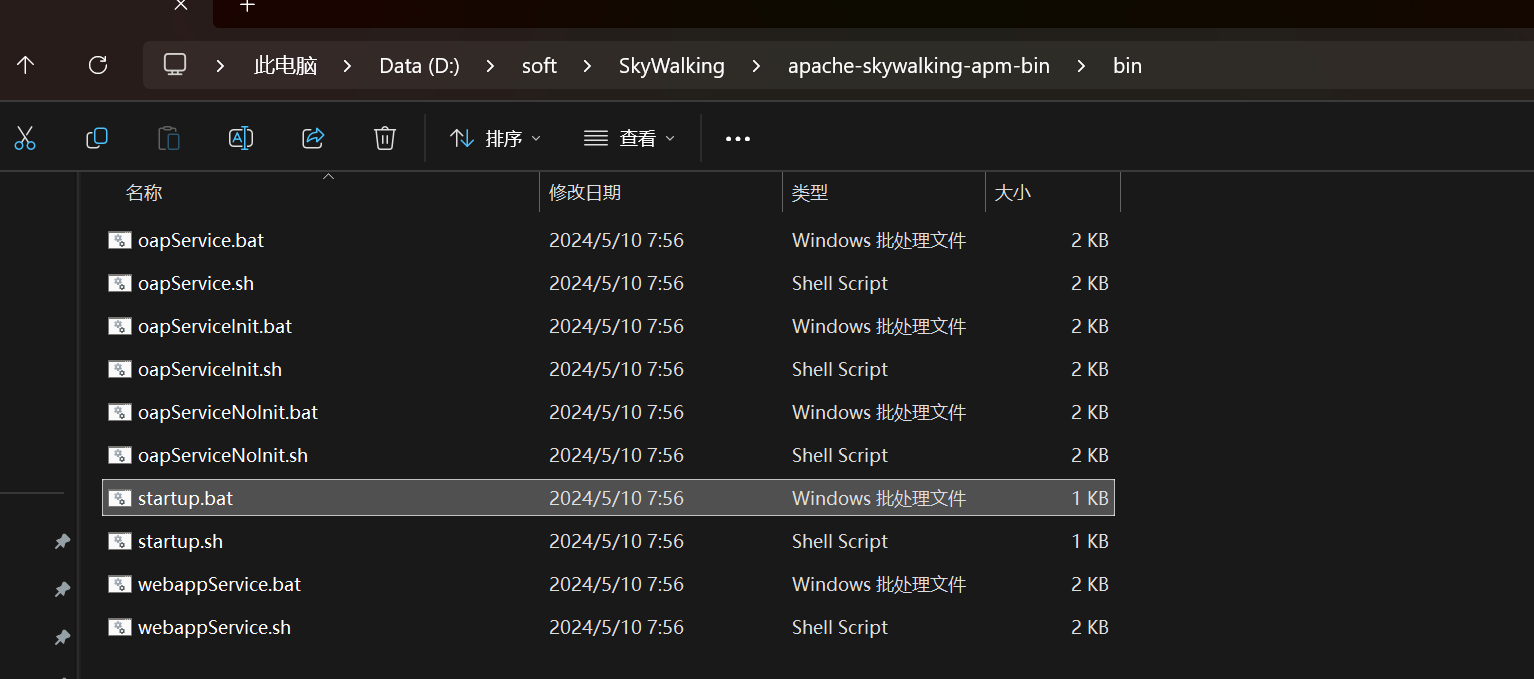The image size is (1534, 679).
Task: Navigate to apache-skywalking-apm-bin breadcrumb
Action: point(918,66)
